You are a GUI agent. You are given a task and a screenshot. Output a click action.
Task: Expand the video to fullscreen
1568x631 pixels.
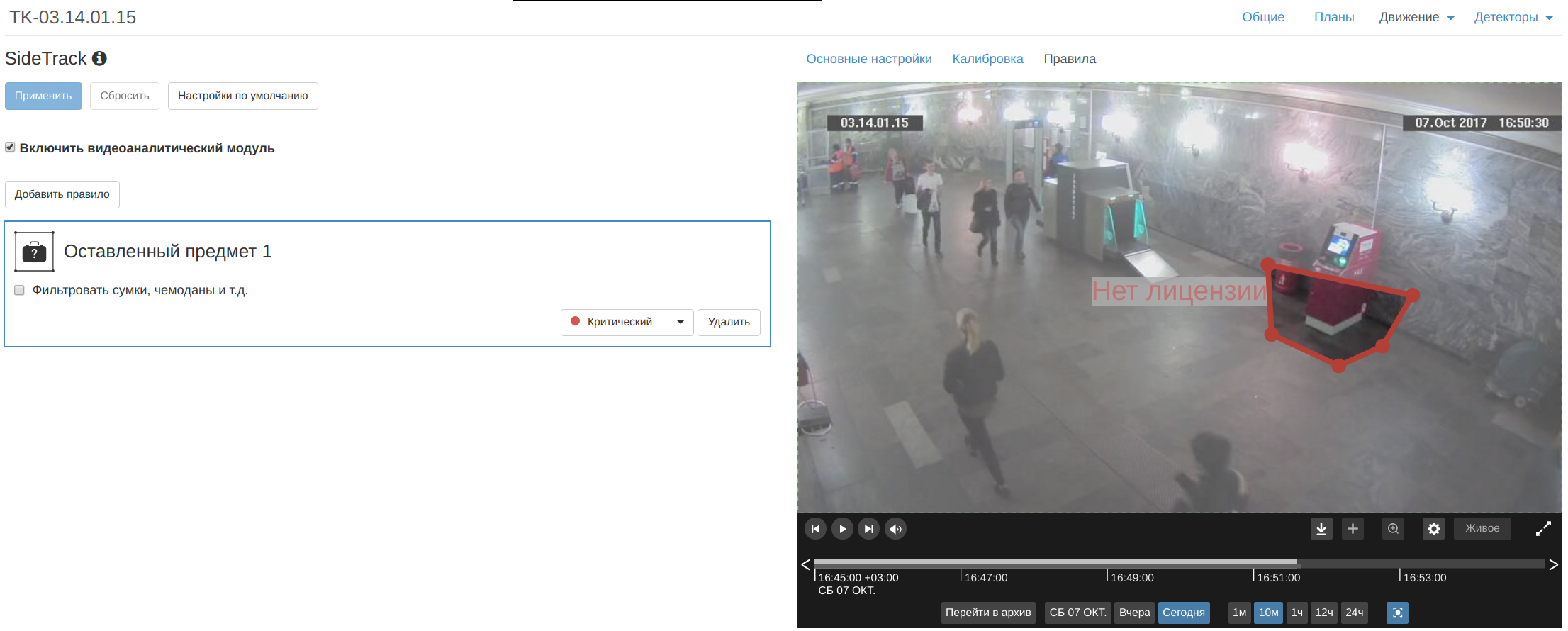pos(1543,529)
